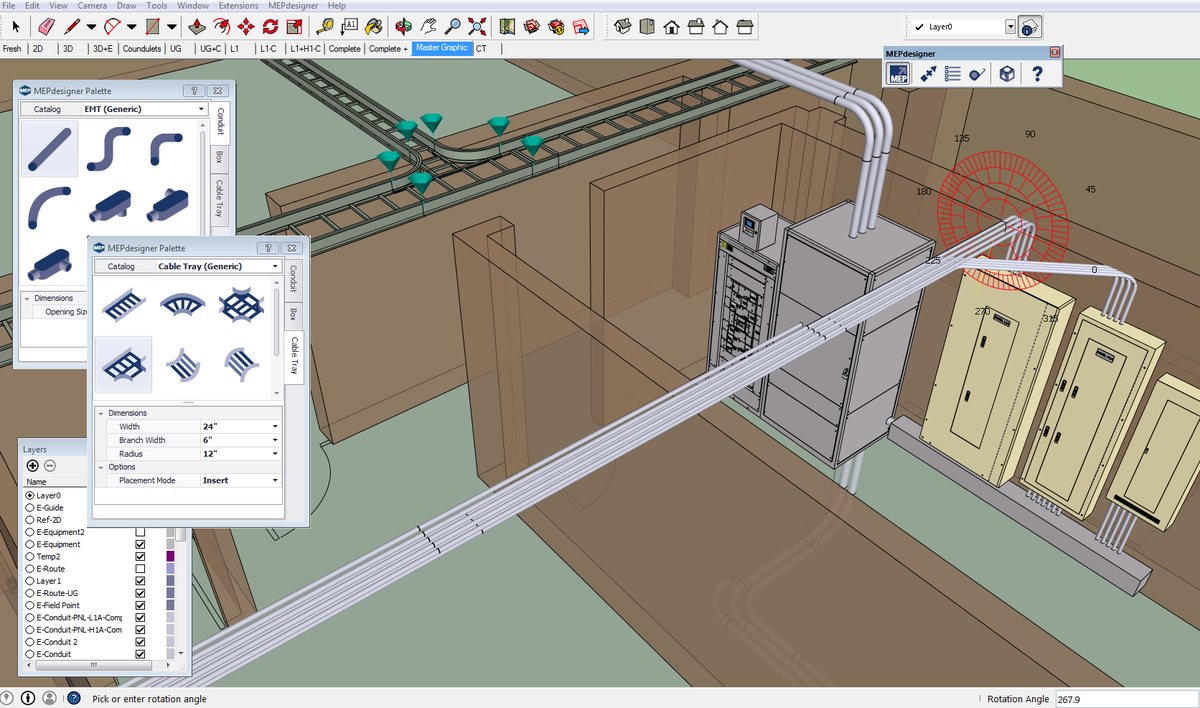Screen dimensions: 1200x708
Task: Click Temp2 layer purple color swatch
Action: point(170,556)
